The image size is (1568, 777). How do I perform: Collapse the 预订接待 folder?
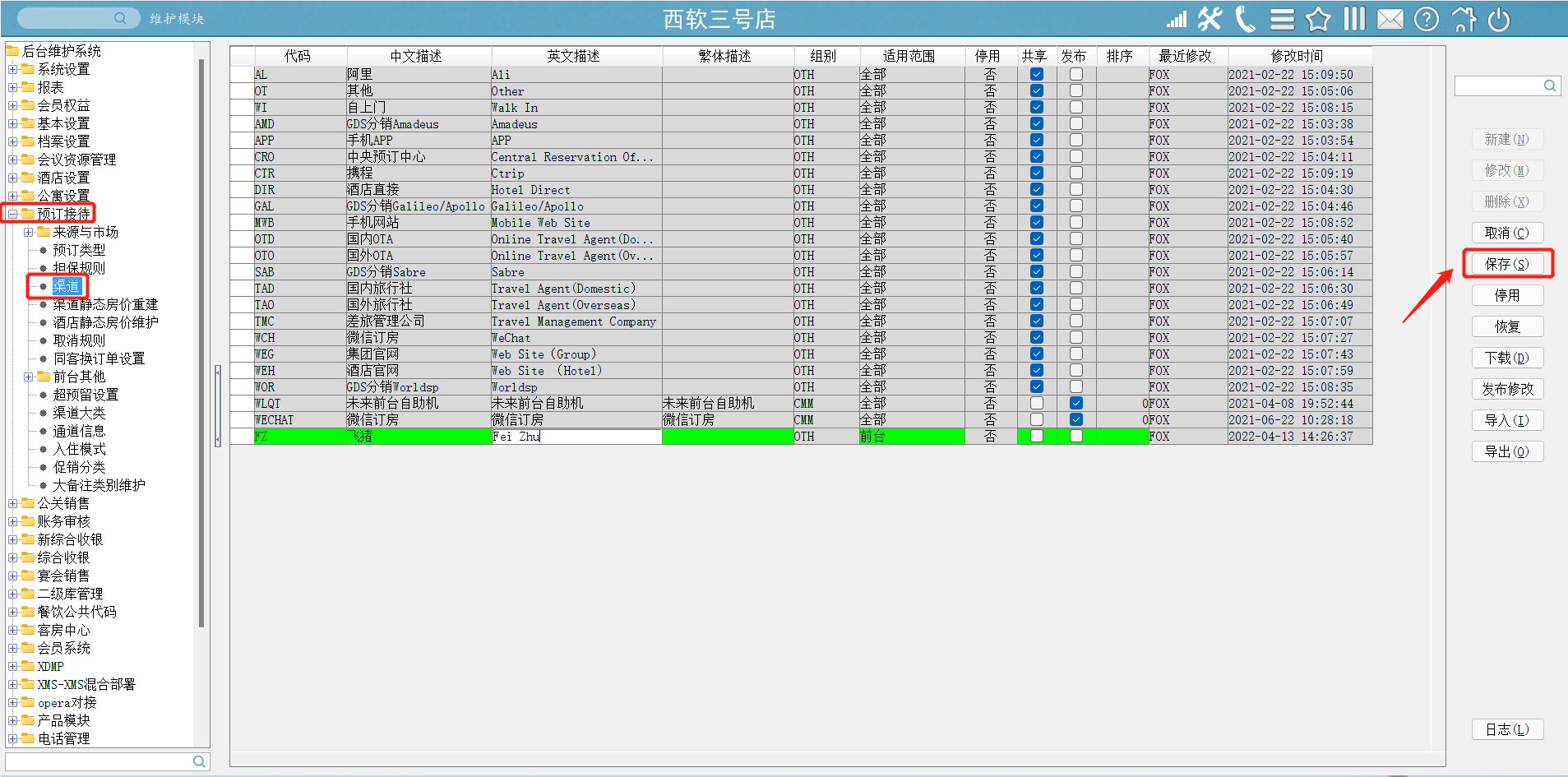tap(12, 214)
